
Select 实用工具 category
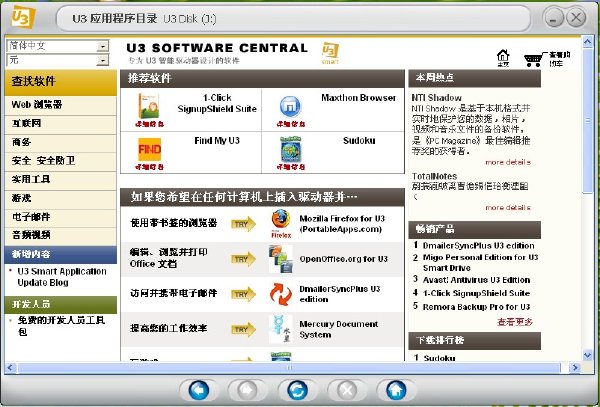point(60,180)
